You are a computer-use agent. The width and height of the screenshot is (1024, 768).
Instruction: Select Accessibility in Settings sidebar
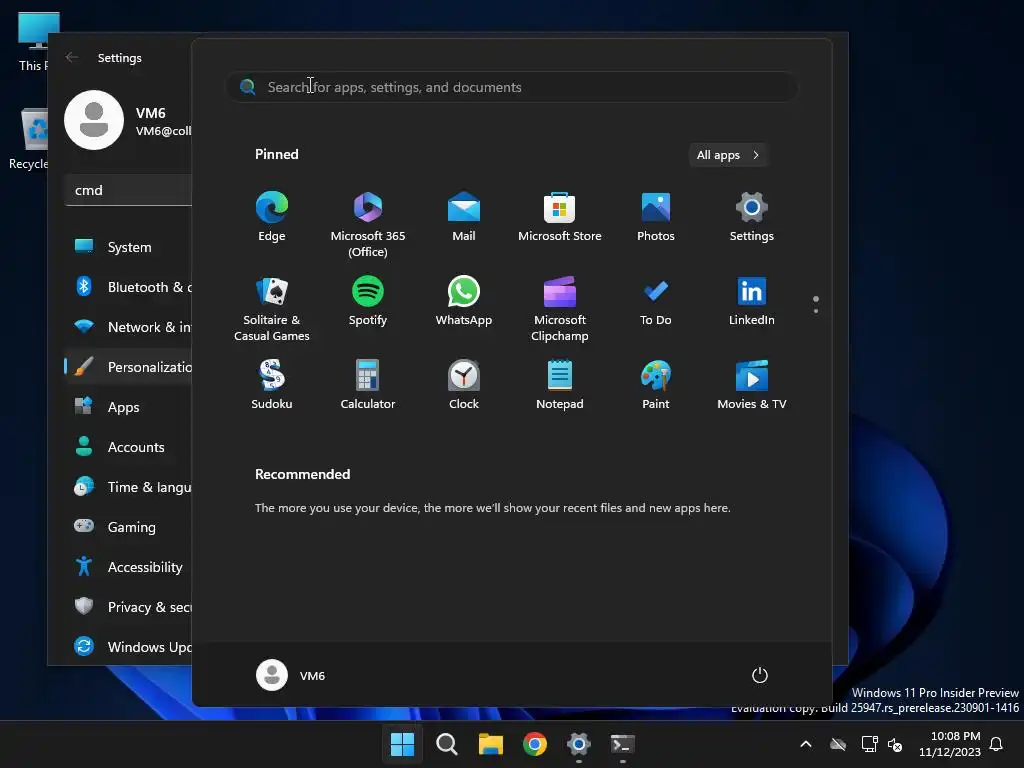coord(128,566)
